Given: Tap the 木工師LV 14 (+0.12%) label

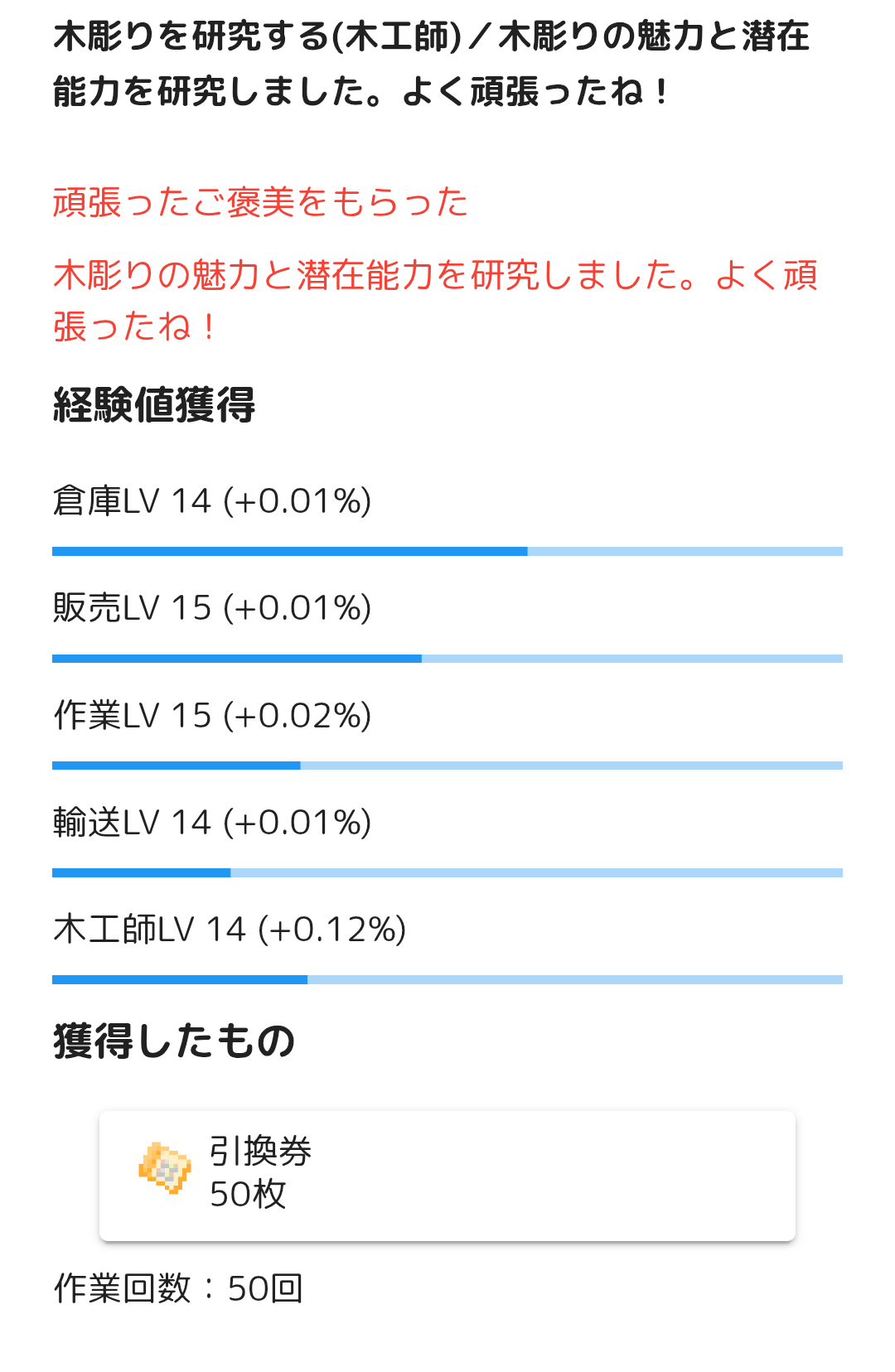Looking at the screenshot, I should tap(230, 930).
